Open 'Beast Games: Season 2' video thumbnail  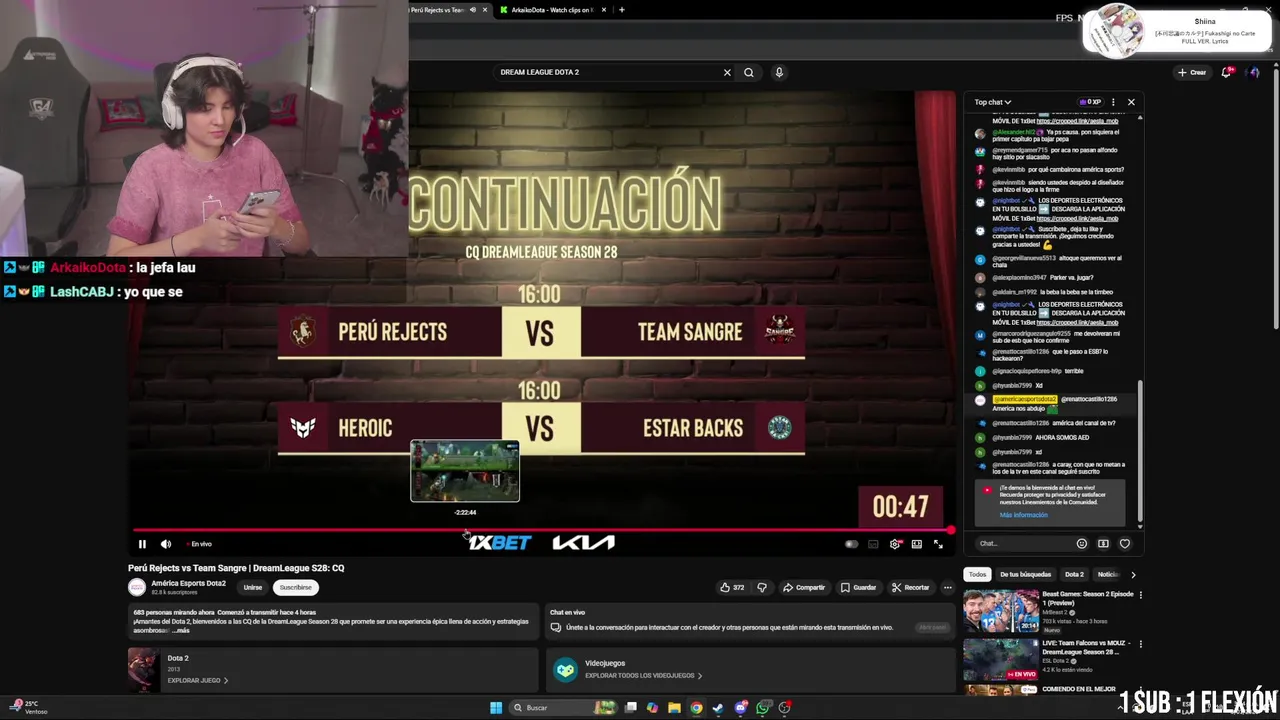(1000, 611)
